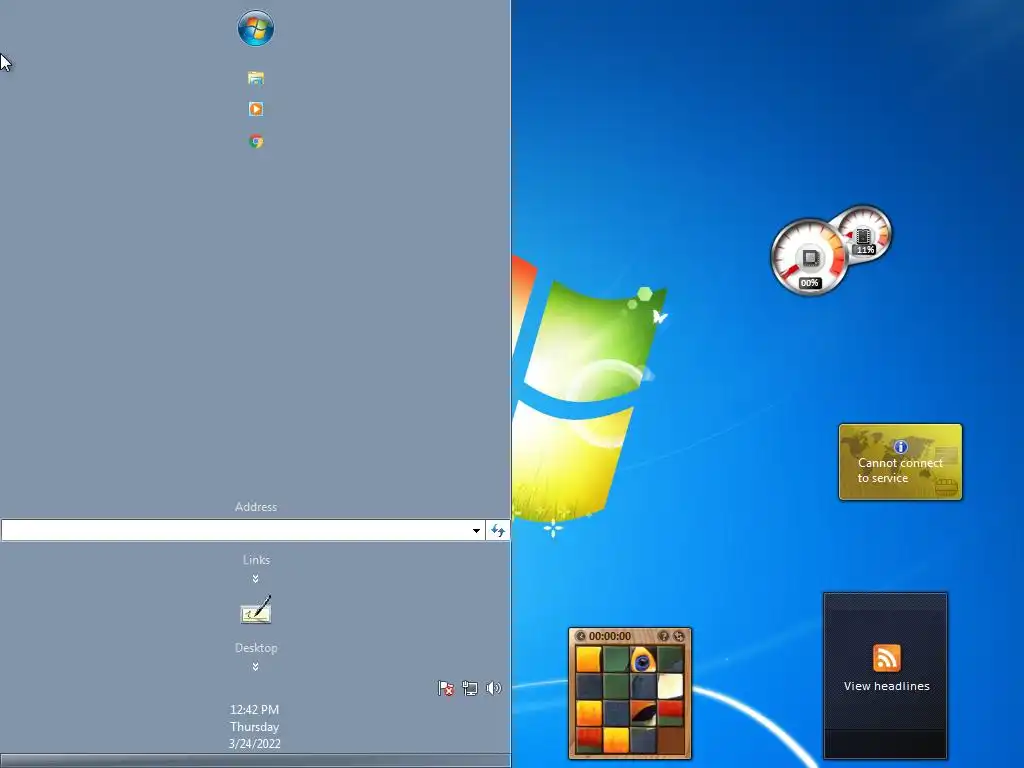Click the info icon on currency gadget
1024x768 pixels.
[x=901, y=447]
